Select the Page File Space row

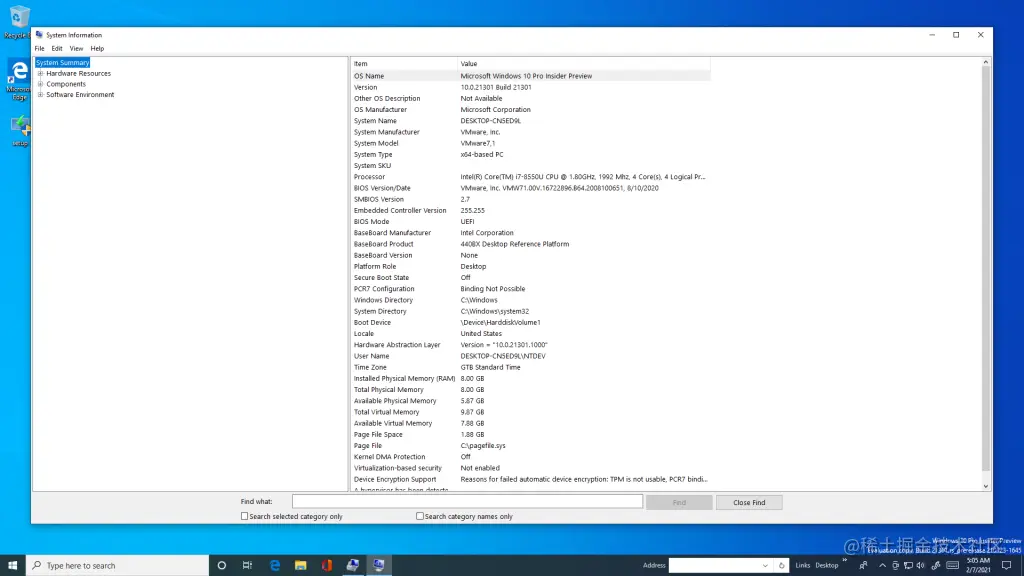[530, 434]
